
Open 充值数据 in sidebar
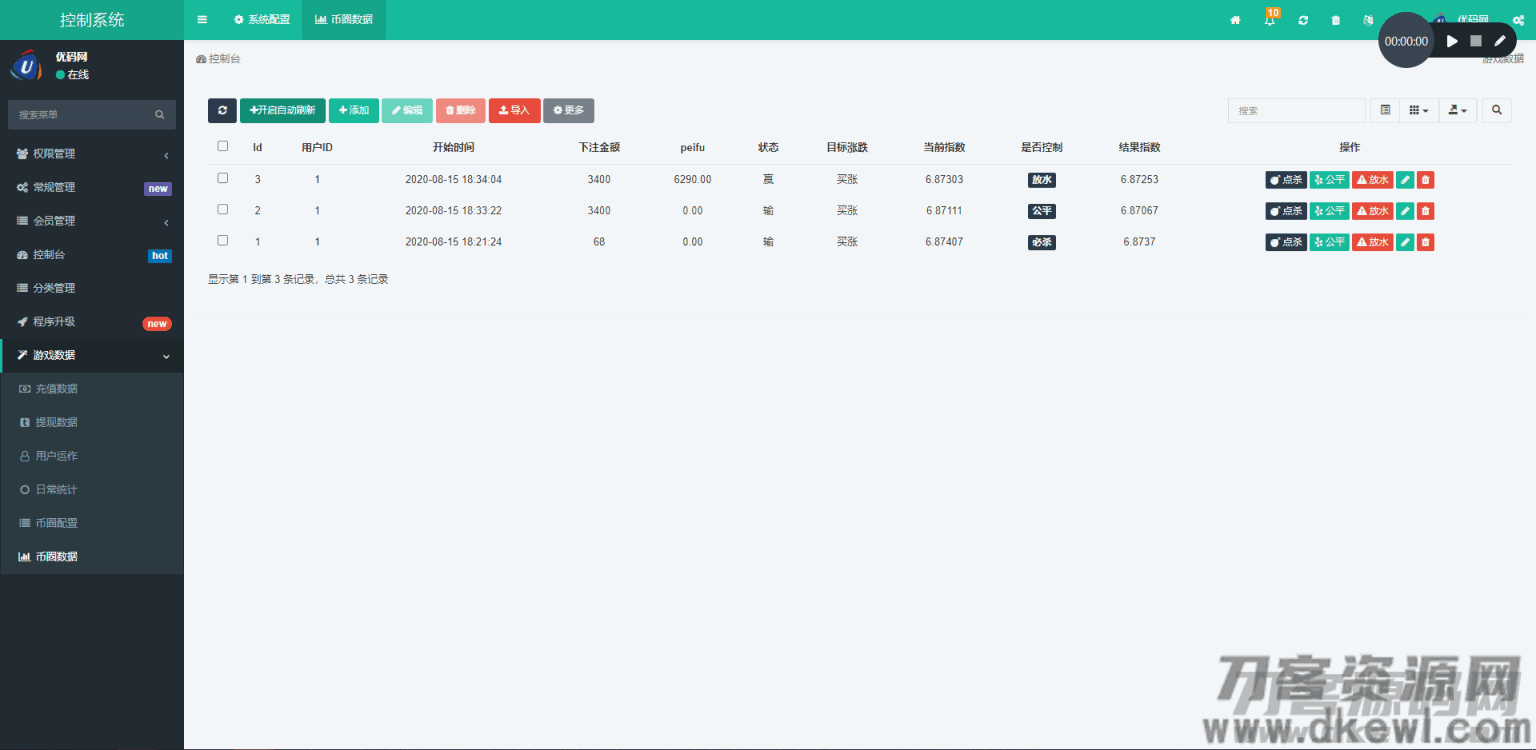(x=56, y=389)
